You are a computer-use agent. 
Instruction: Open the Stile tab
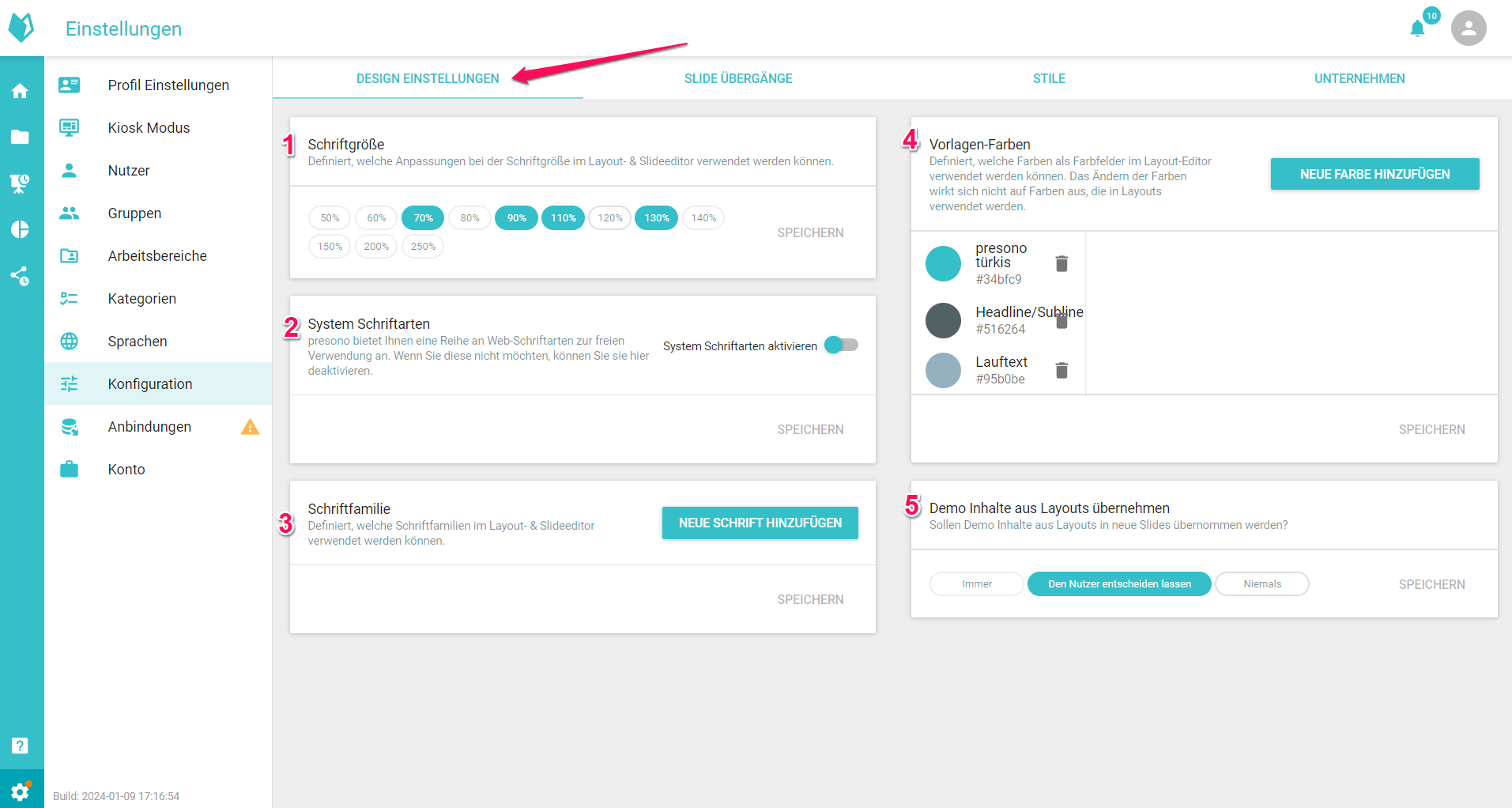point(1049,78)
